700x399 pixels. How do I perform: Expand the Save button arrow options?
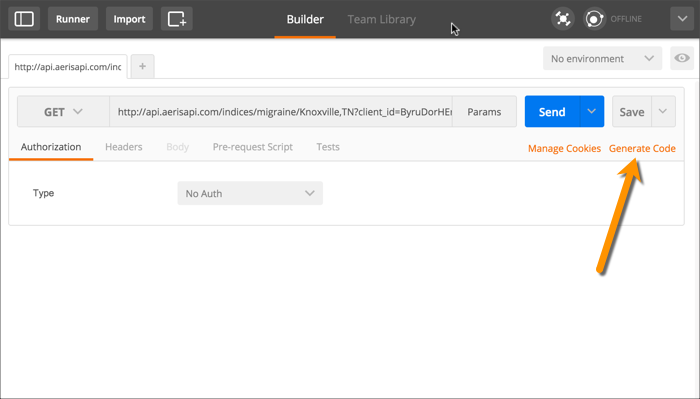[x=663, y=111]
